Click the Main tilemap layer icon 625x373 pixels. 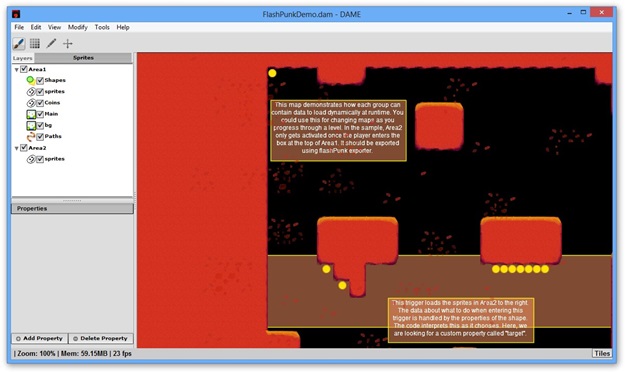(x=31, y=114)
